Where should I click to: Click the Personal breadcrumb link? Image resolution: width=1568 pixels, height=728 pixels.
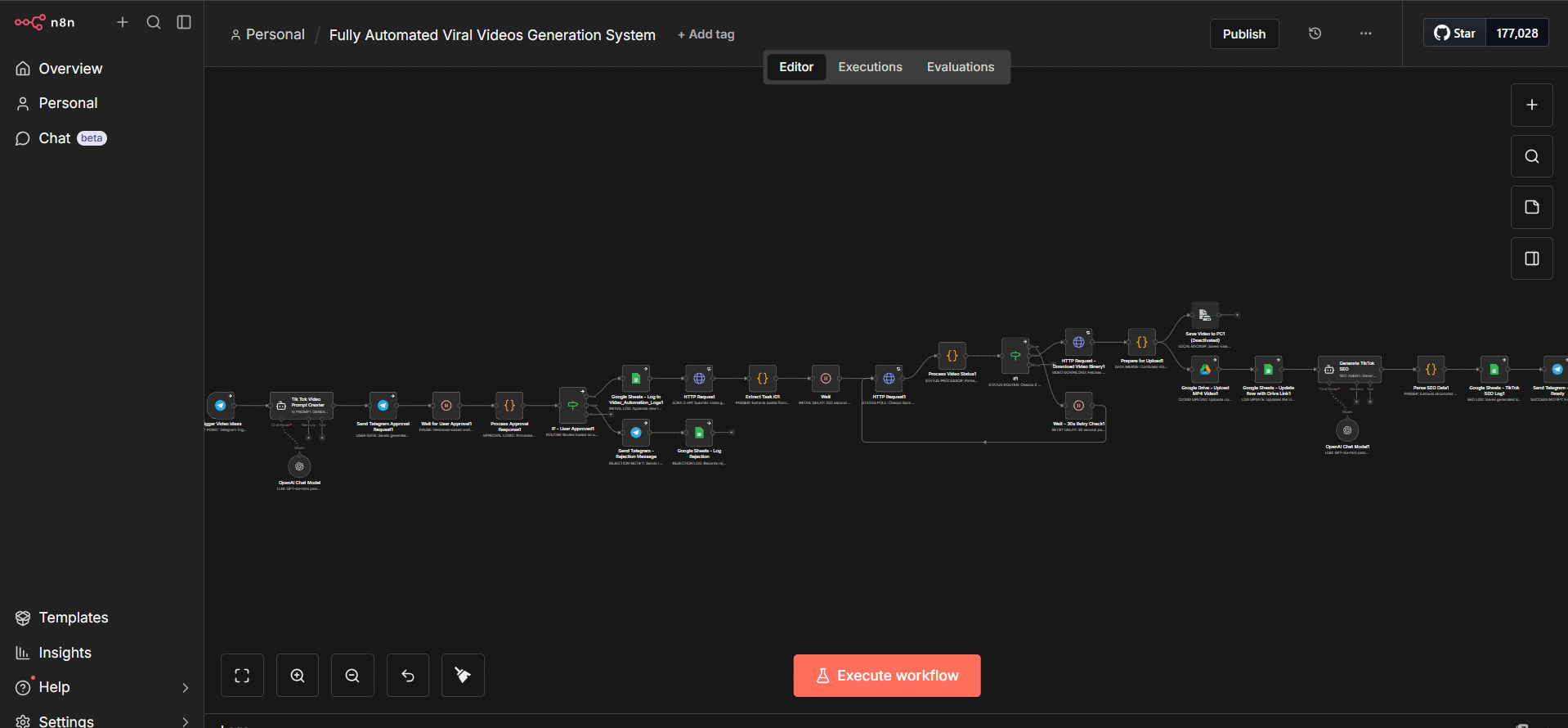[x=267, y=34]
